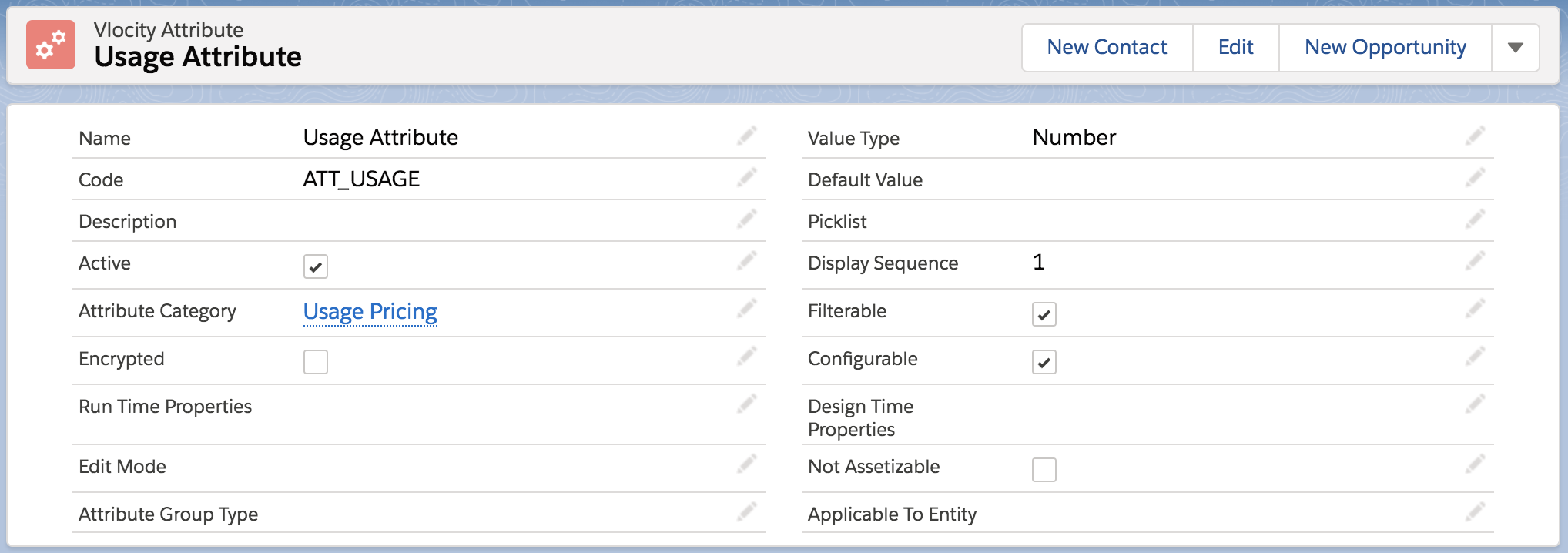Edit Not Assetizable pencil icon
Screen dimensions: 1568x553
coord(1475,464)
